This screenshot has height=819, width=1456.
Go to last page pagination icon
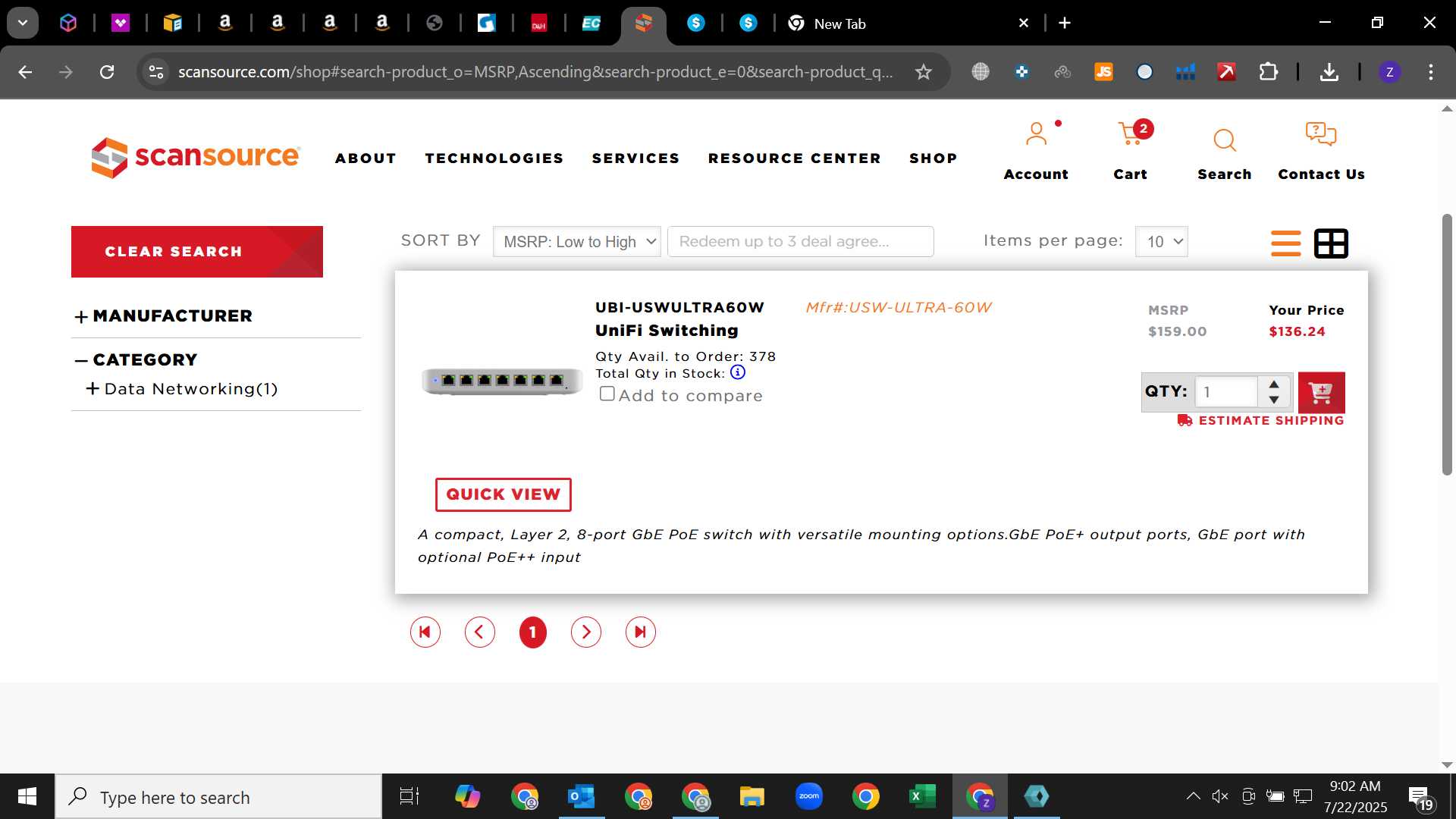coord(640,632)
